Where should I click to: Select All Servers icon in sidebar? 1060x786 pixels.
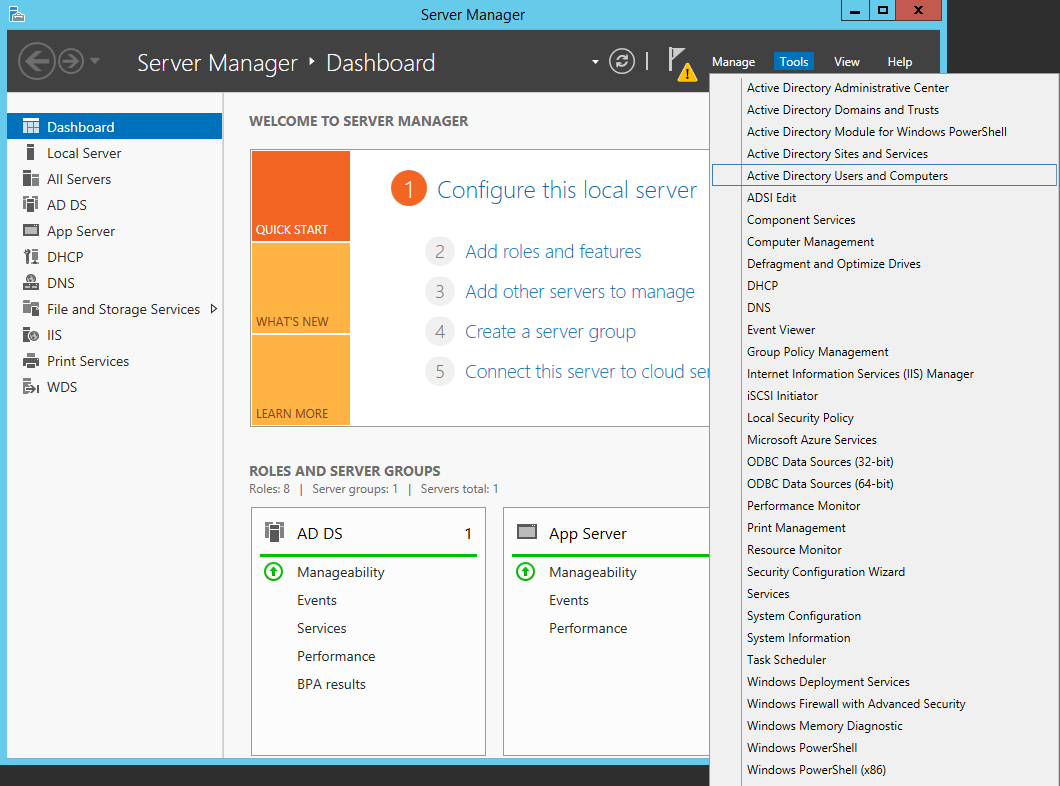coord(30,178)
